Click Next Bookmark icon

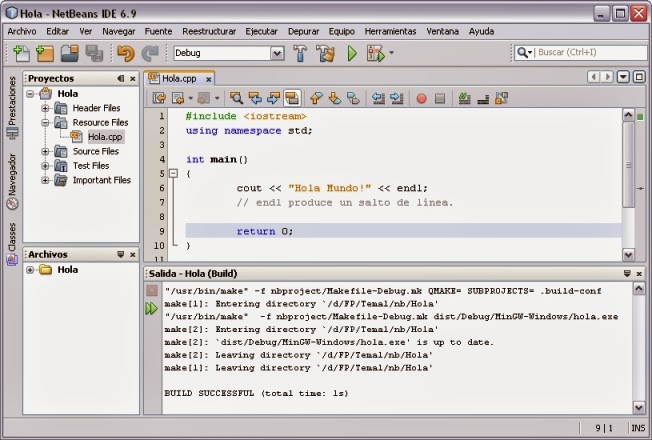pyautogui.click(x=334, y=98)
